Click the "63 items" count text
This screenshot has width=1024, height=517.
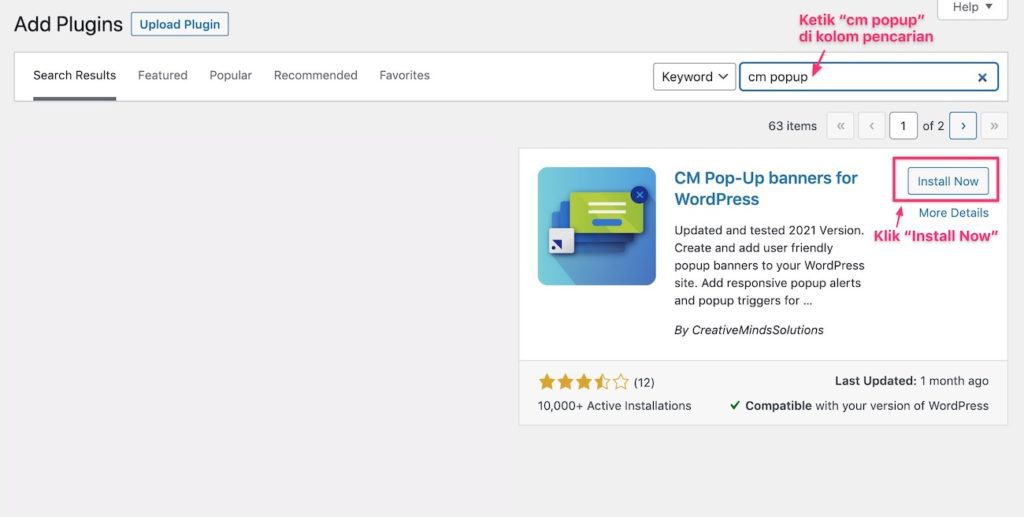pyautogui.click(x=792, y=126)
